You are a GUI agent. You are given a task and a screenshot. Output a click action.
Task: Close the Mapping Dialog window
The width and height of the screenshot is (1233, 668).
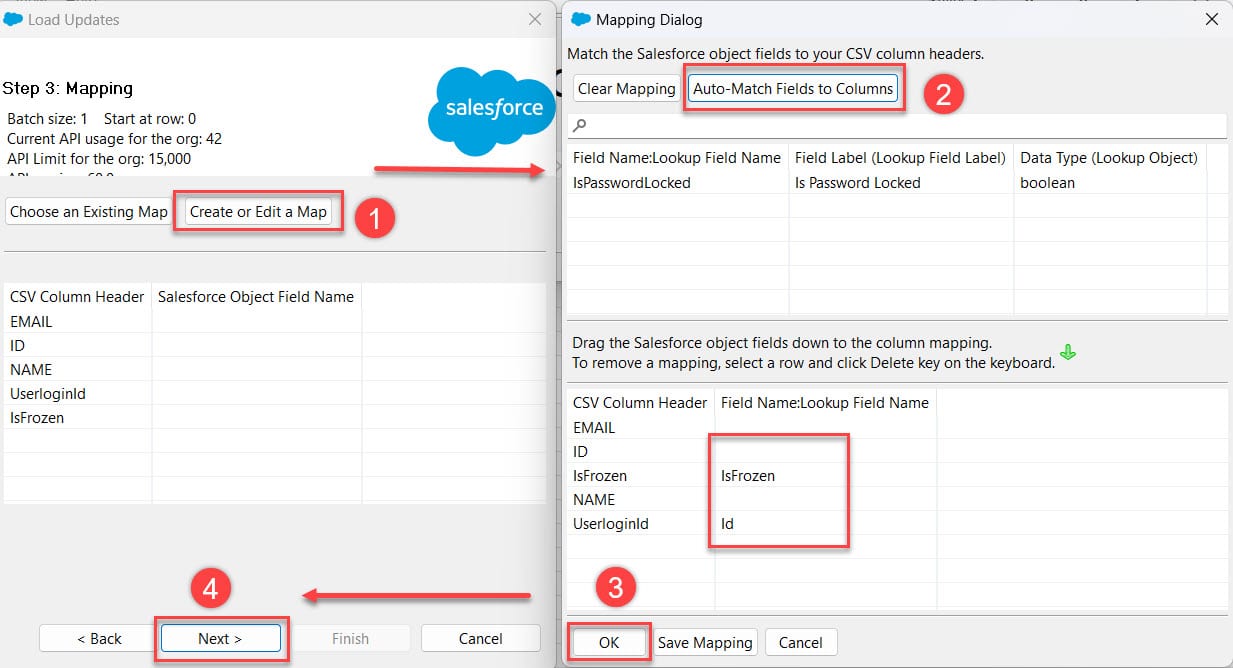[x=1212, y=19]
